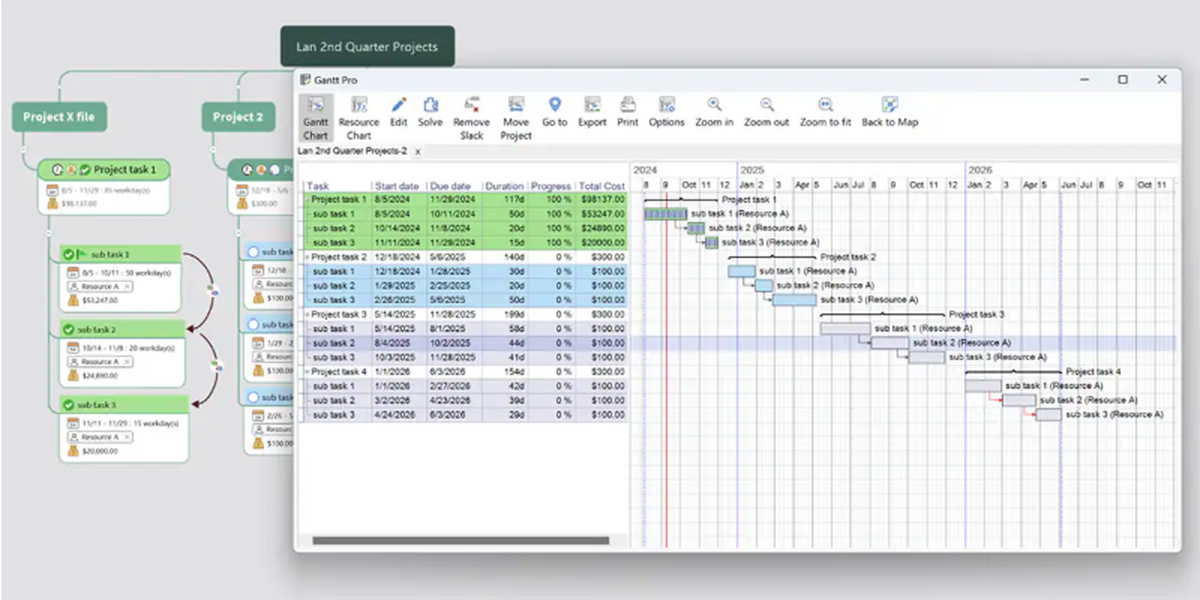
Task: Collapse the Project X file branch node
Action: point(22,148)
